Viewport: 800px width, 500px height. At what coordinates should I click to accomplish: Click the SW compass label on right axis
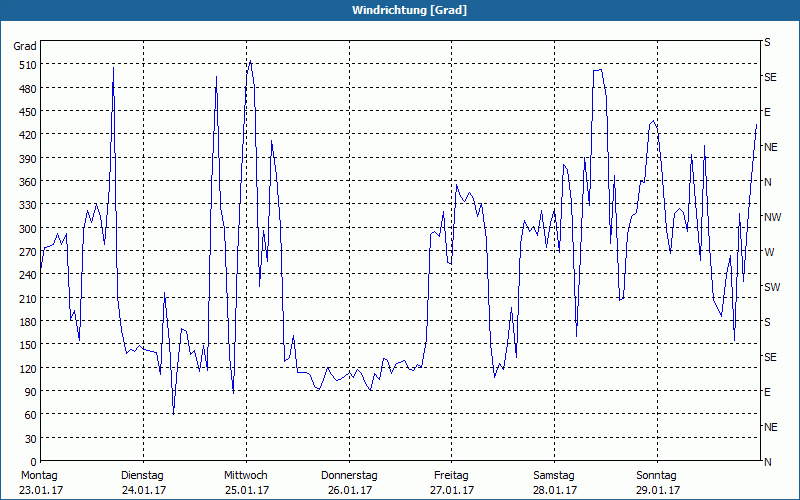[772, 287]
